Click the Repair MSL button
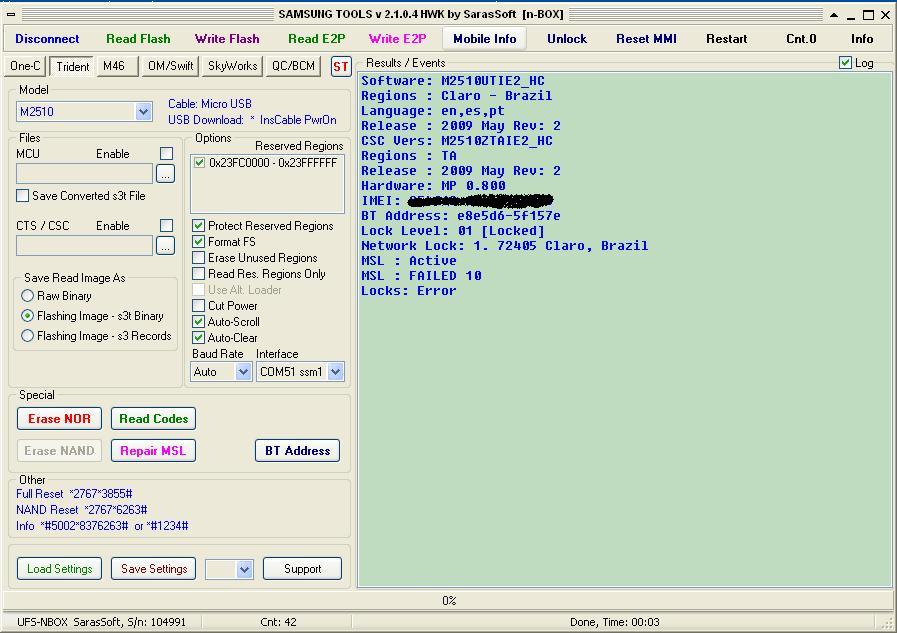Screen dimensions: 897x633 (x=153, y=451)
